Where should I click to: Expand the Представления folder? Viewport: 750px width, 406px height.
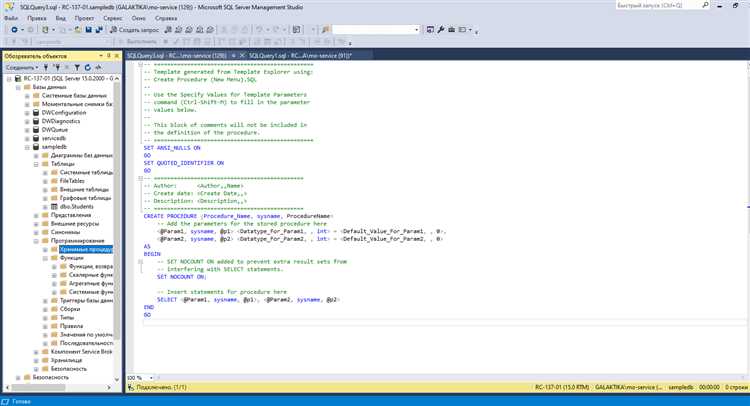coord(36,215)
